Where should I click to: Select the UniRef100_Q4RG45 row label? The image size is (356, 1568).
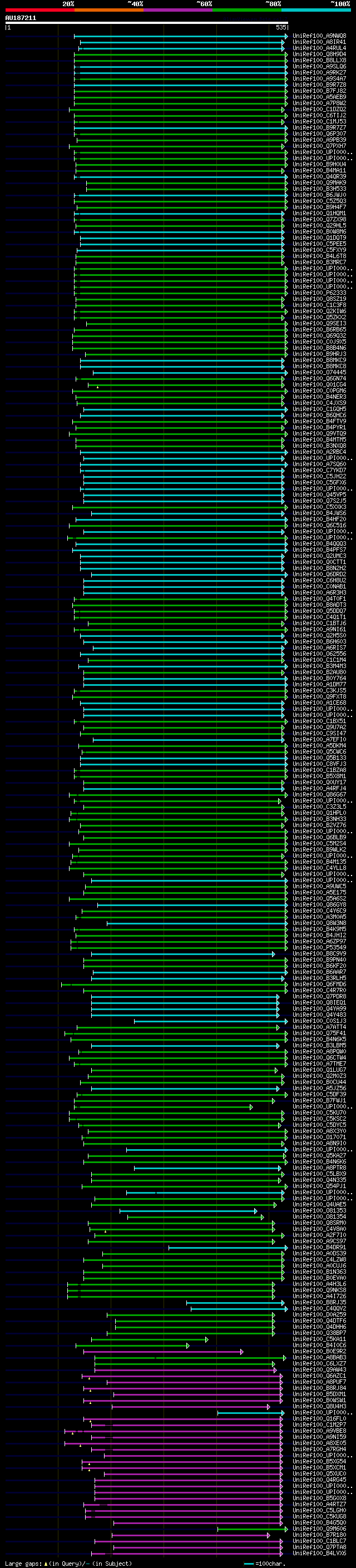[x=319, y=1479]
